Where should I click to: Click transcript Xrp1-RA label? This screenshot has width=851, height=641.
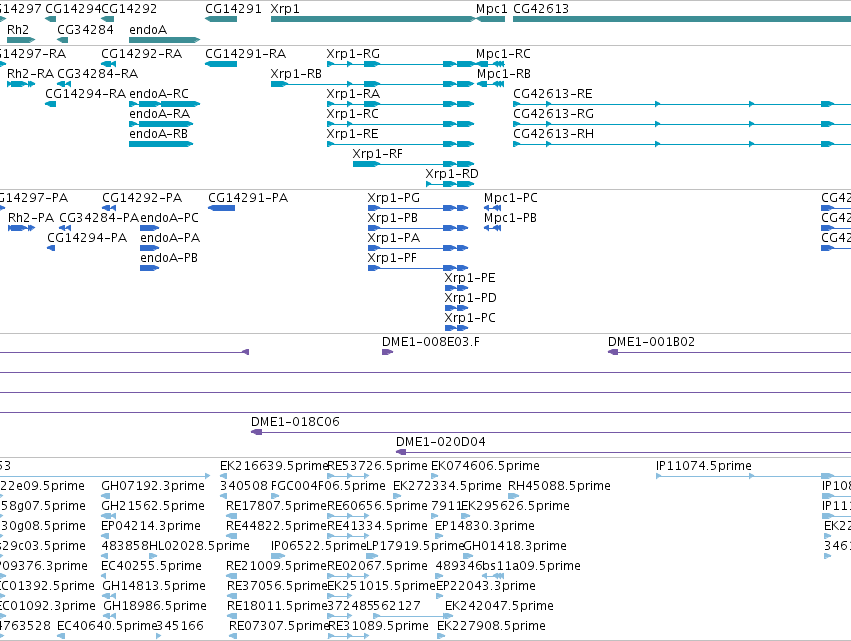click(x=353, y=94)
